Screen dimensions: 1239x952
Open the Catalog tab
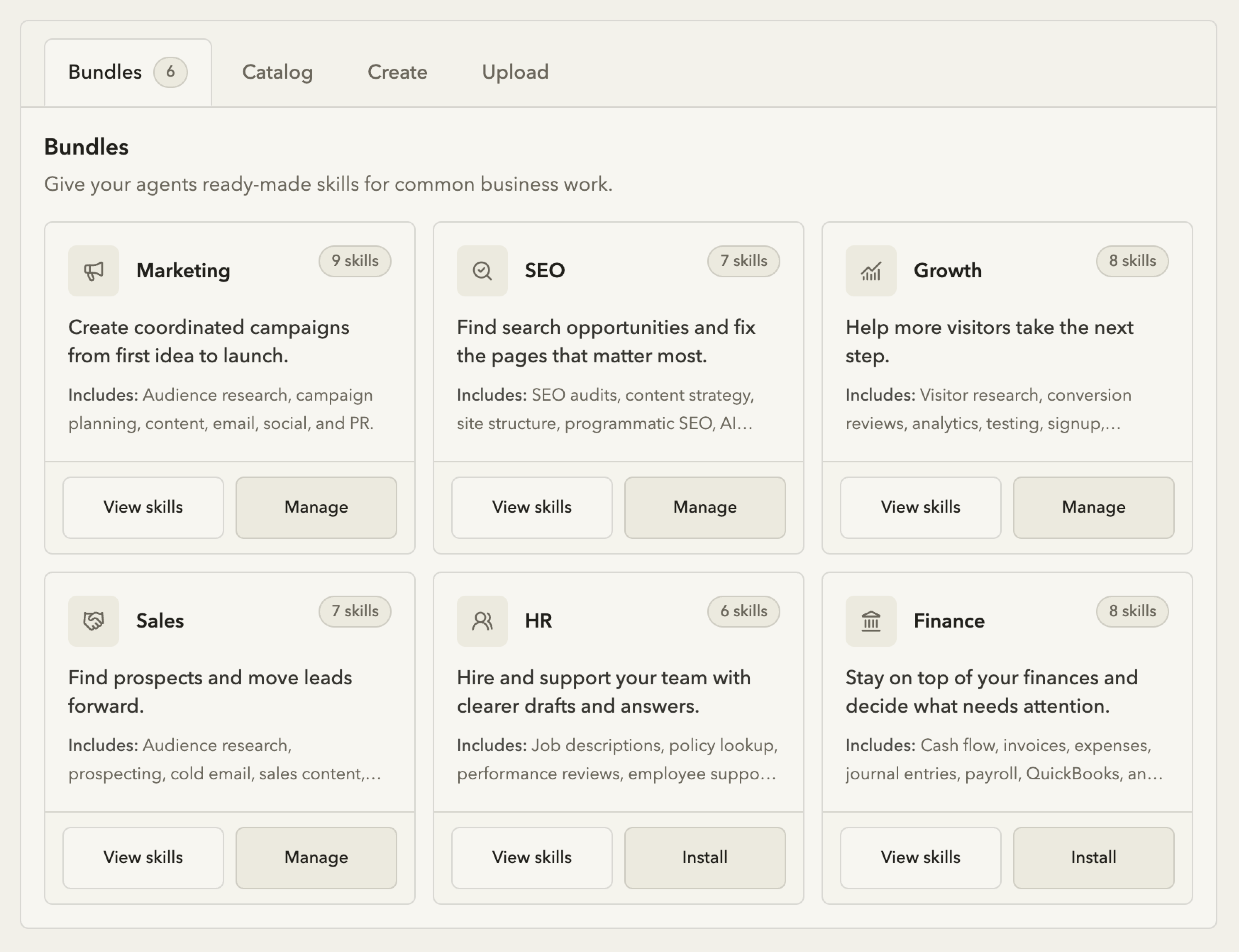click(x=278, y=73)
